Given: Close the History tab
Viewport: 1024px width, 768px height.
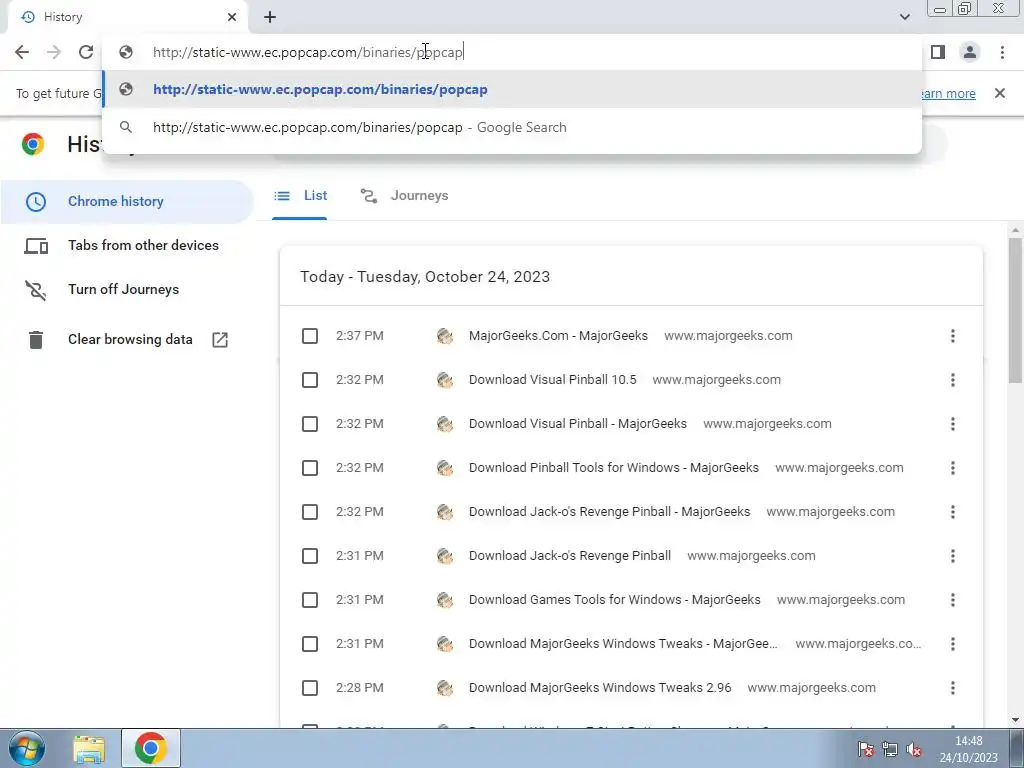Looking at the screenshot, I should coord(232,17).
